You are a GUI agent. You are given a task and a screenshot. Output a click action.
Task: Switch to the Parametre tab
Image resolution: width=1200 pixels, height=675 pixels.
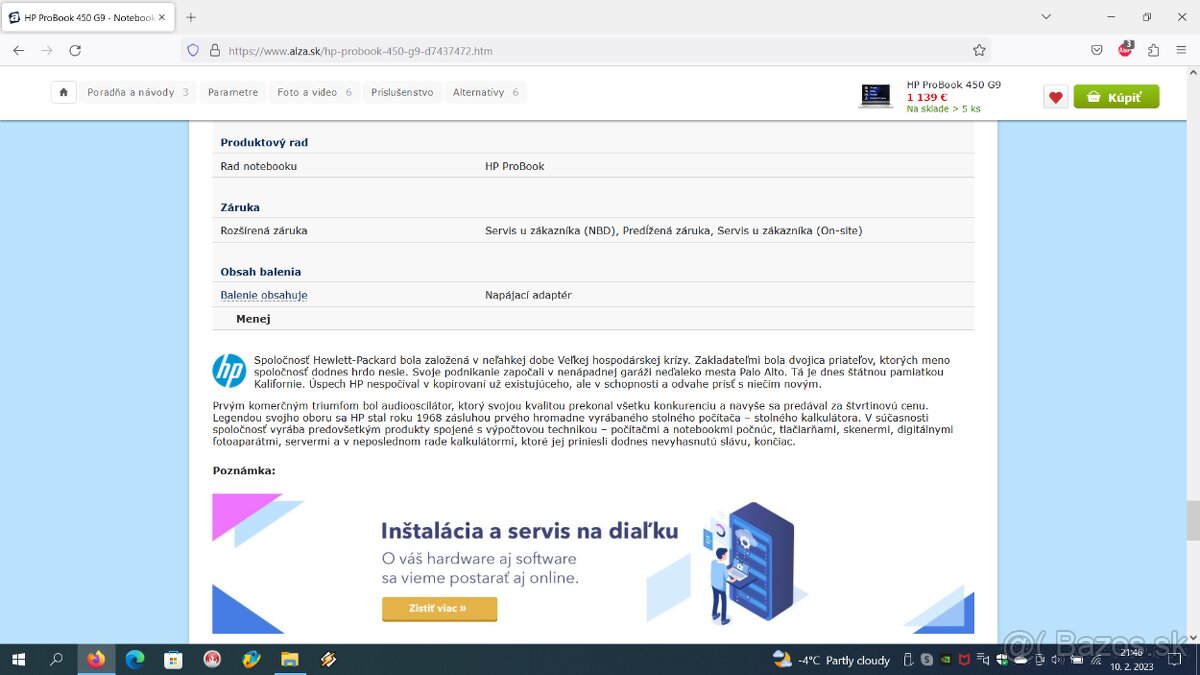point(233,92)
